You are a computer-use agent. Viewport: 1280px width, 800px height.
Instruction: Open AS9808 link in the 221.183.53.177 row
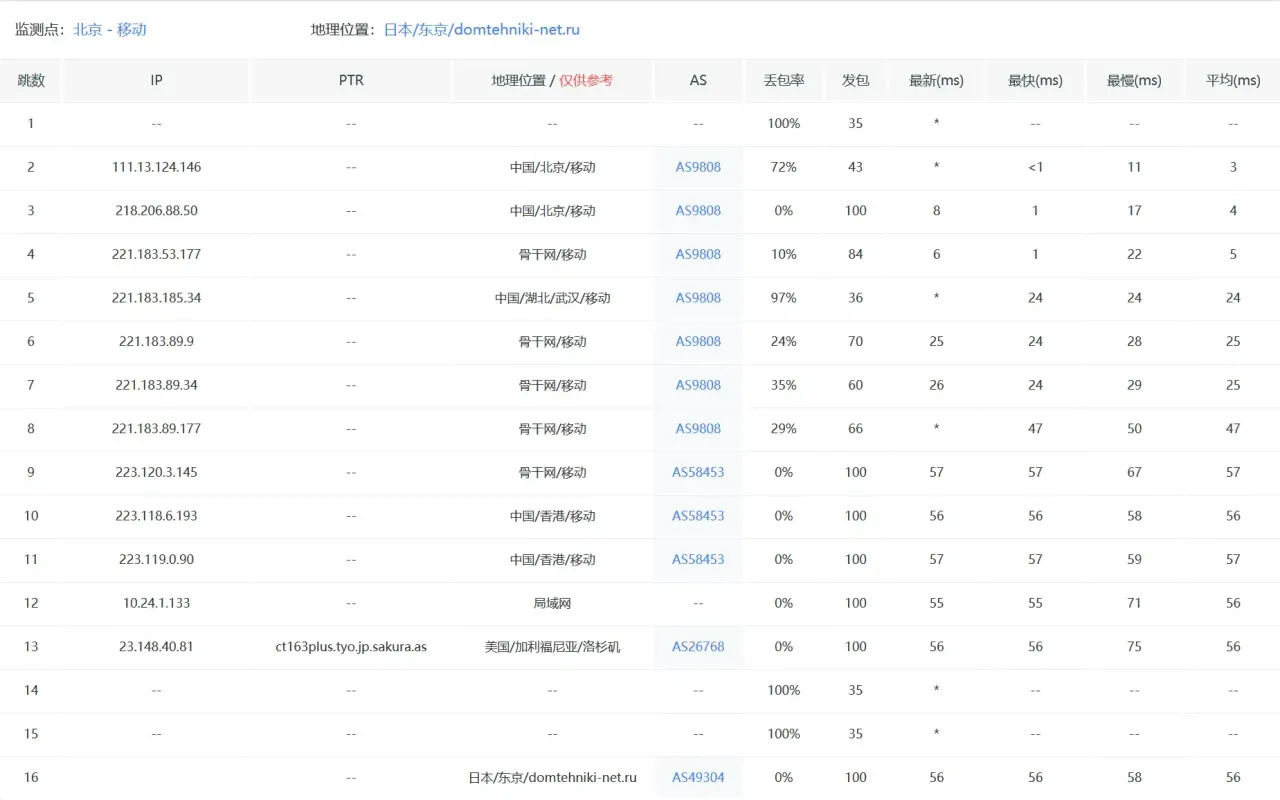[698, 254]
